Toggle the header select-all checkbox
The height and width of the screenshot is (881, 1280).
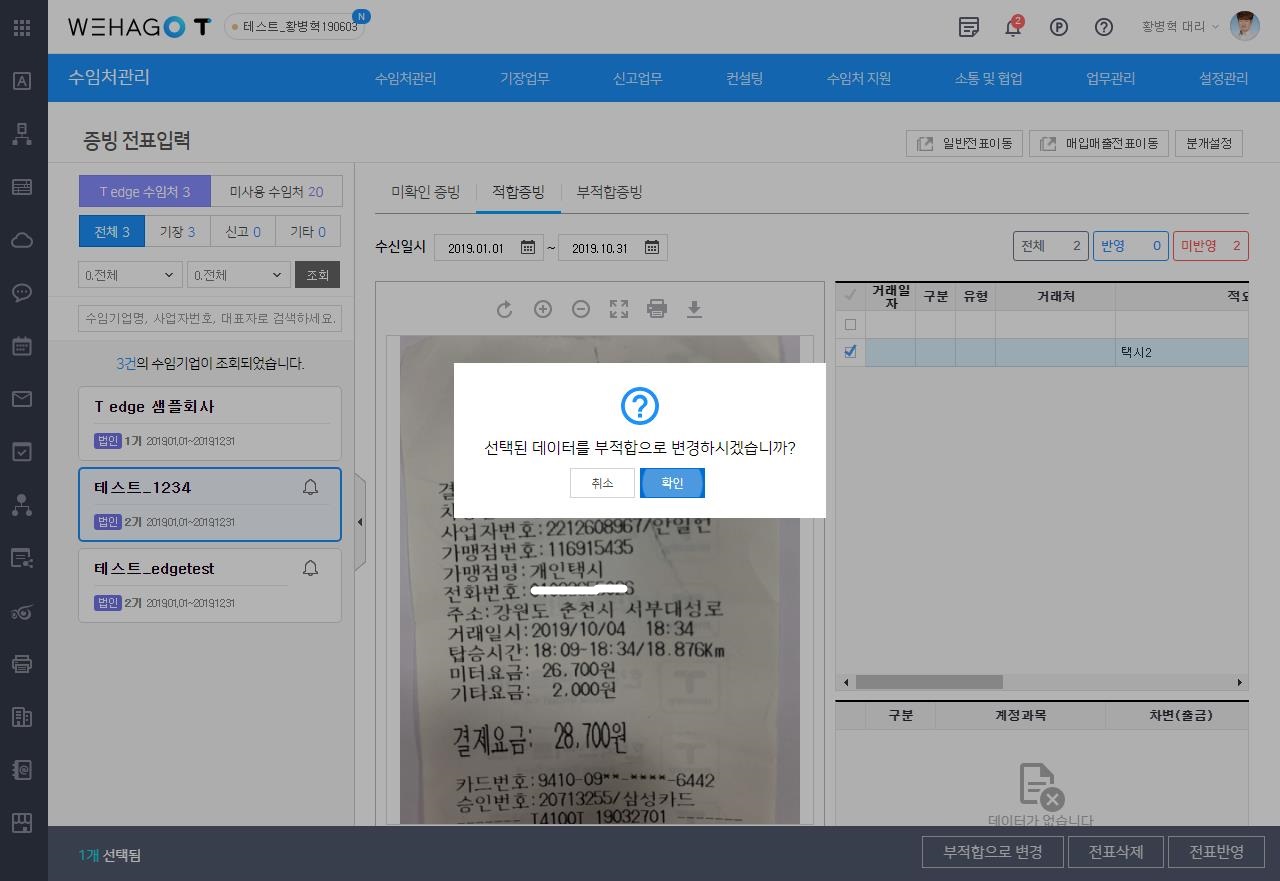click(851, 295)
